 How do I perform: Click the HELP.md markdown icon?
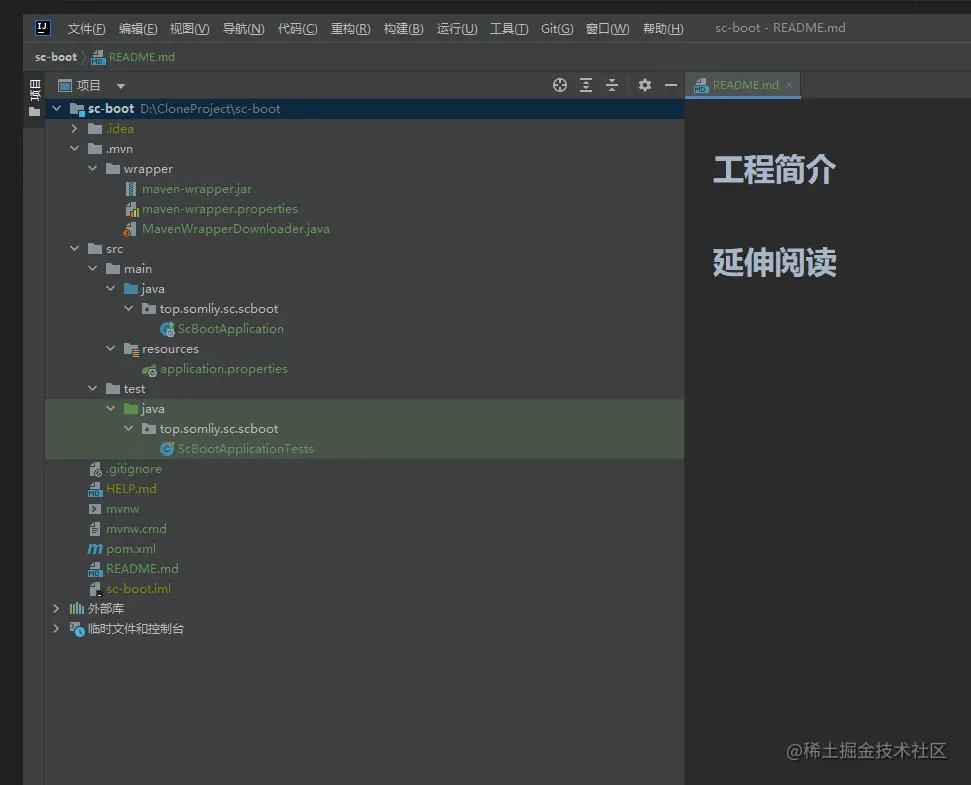95,489
